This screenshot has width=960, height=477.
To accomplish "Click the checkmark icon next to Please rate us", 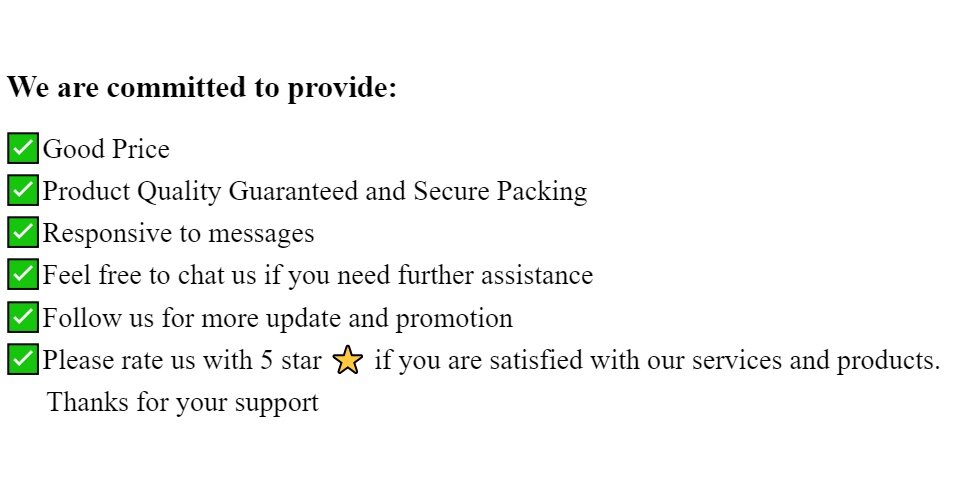I will (x=23, y=359).
